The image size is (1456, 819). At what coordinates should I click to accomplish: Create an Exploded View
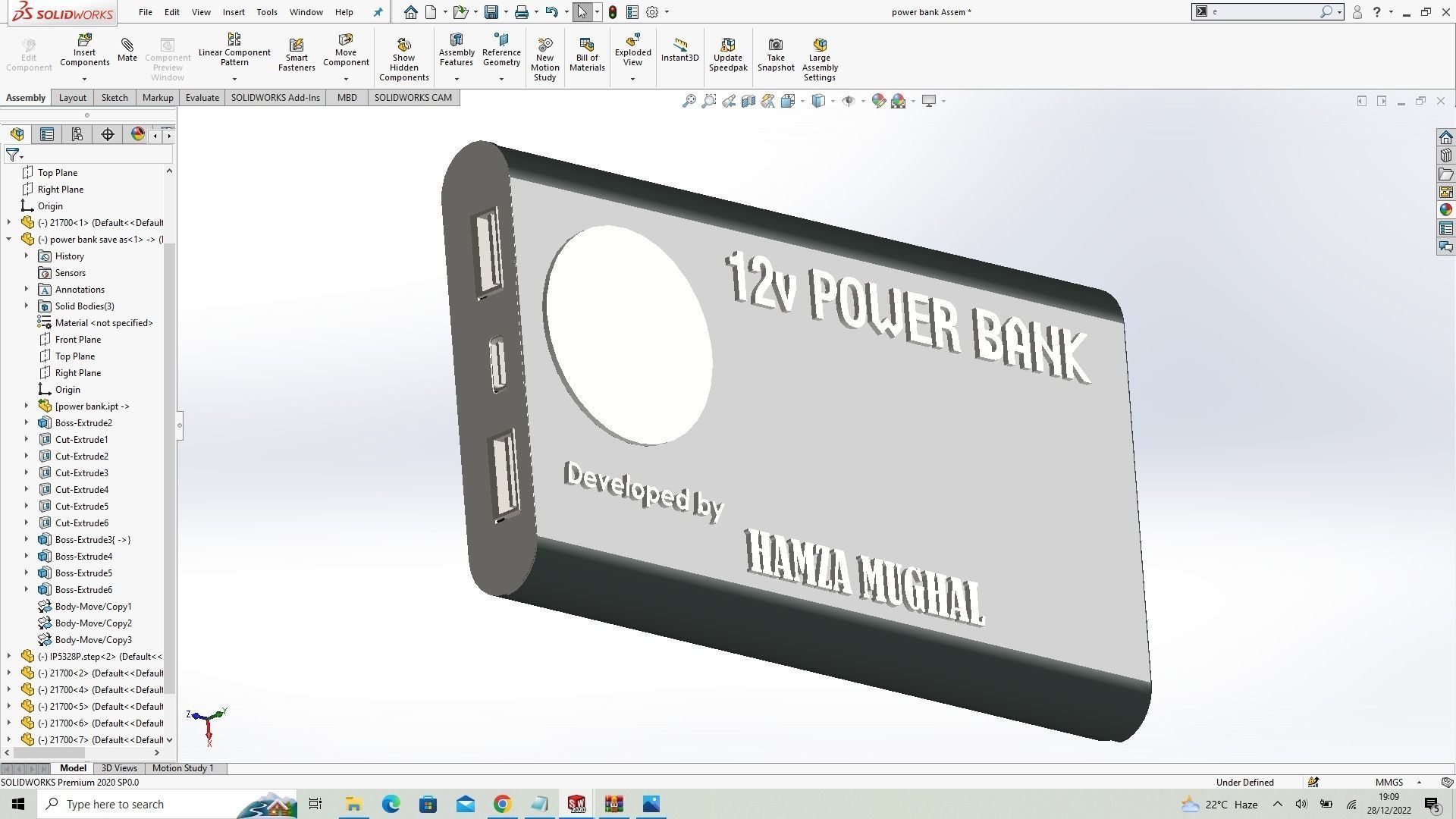point(632,53)
